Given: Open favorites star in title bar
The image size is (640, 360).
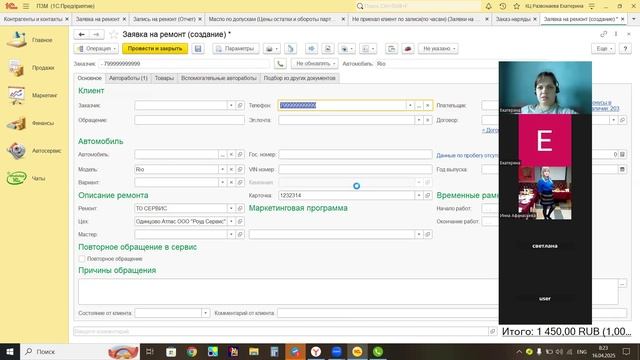Looking at the screenshot, I should coord(517,6).
